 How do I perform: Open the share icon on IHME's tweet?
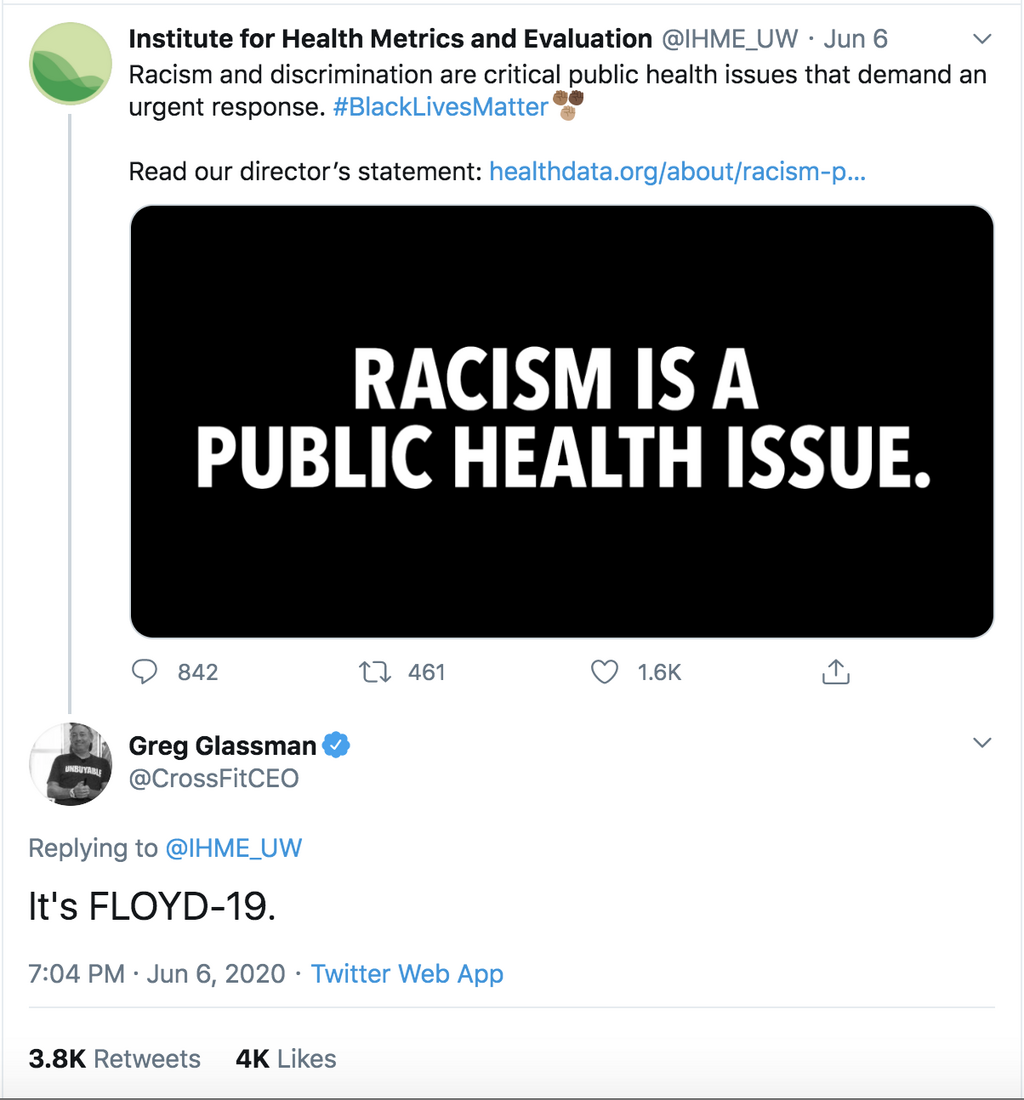click(x=836, y=672)
